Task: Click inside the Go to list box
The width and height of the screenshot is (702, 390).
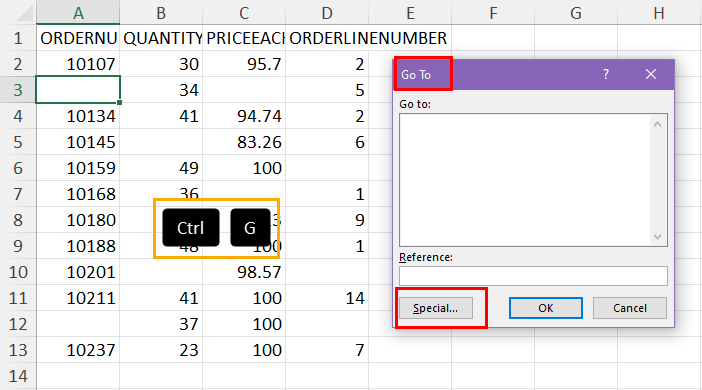Action: [x=525, y=180]
